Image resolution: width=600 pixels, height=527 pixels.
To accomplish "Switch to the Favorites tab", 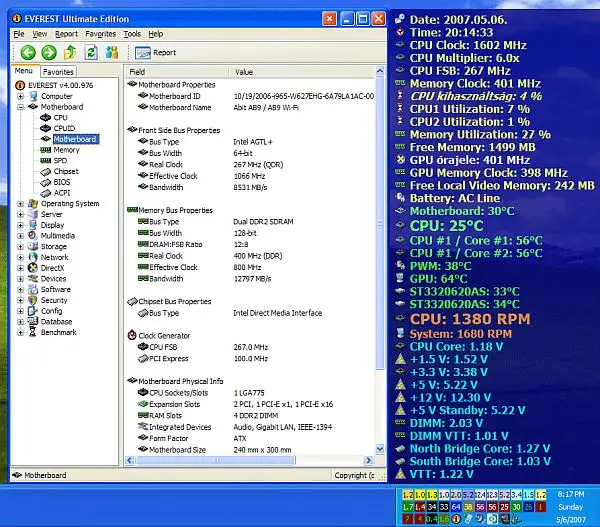I will (x=58, y=72).
